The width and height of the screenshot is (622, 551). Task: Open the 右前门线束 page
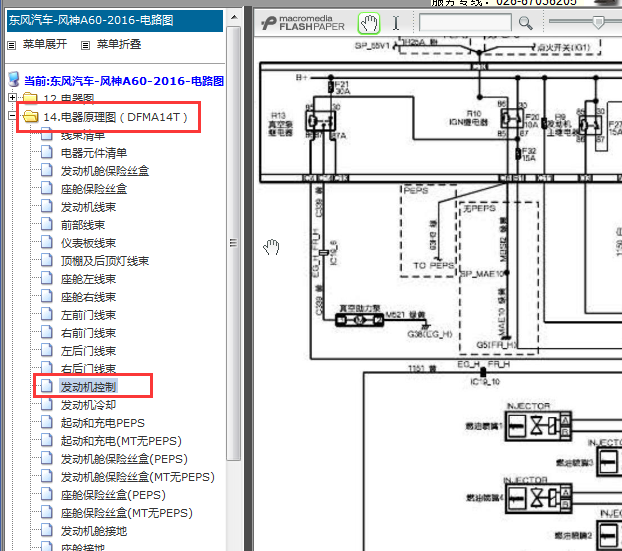click(88, 333)
